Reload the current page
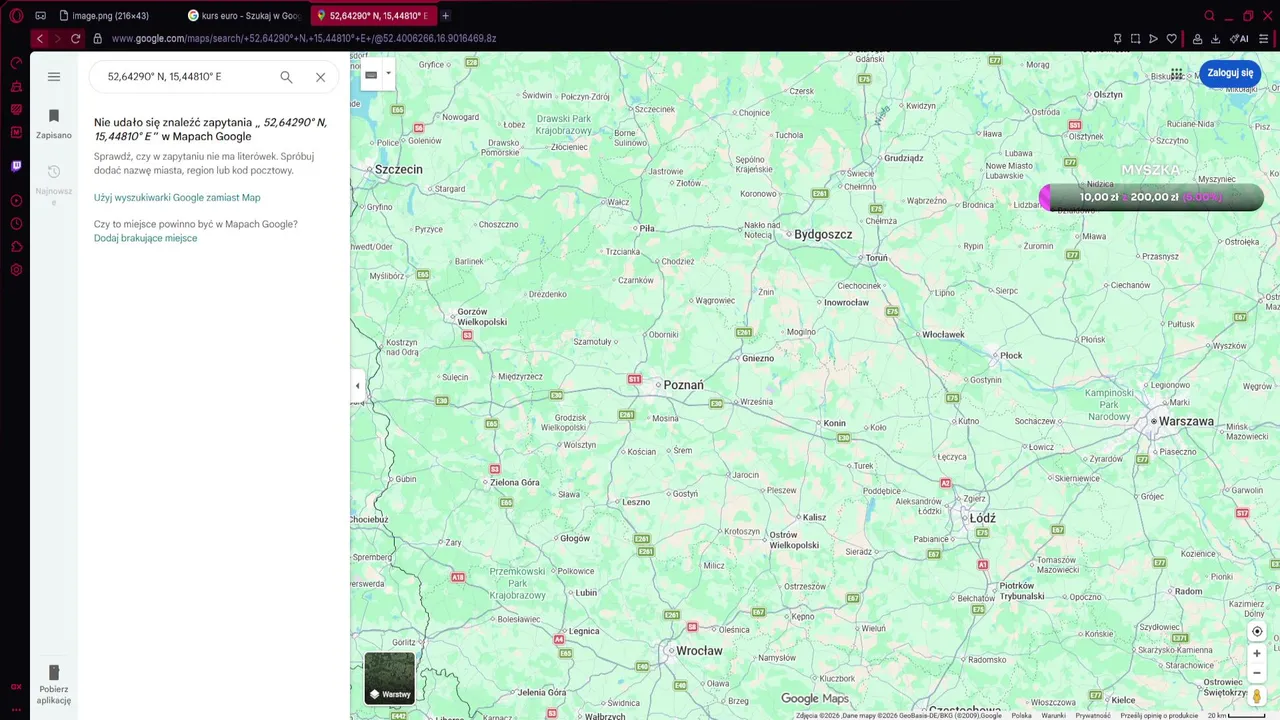This screenshot has height=720, width=1280. coord(75,39)
